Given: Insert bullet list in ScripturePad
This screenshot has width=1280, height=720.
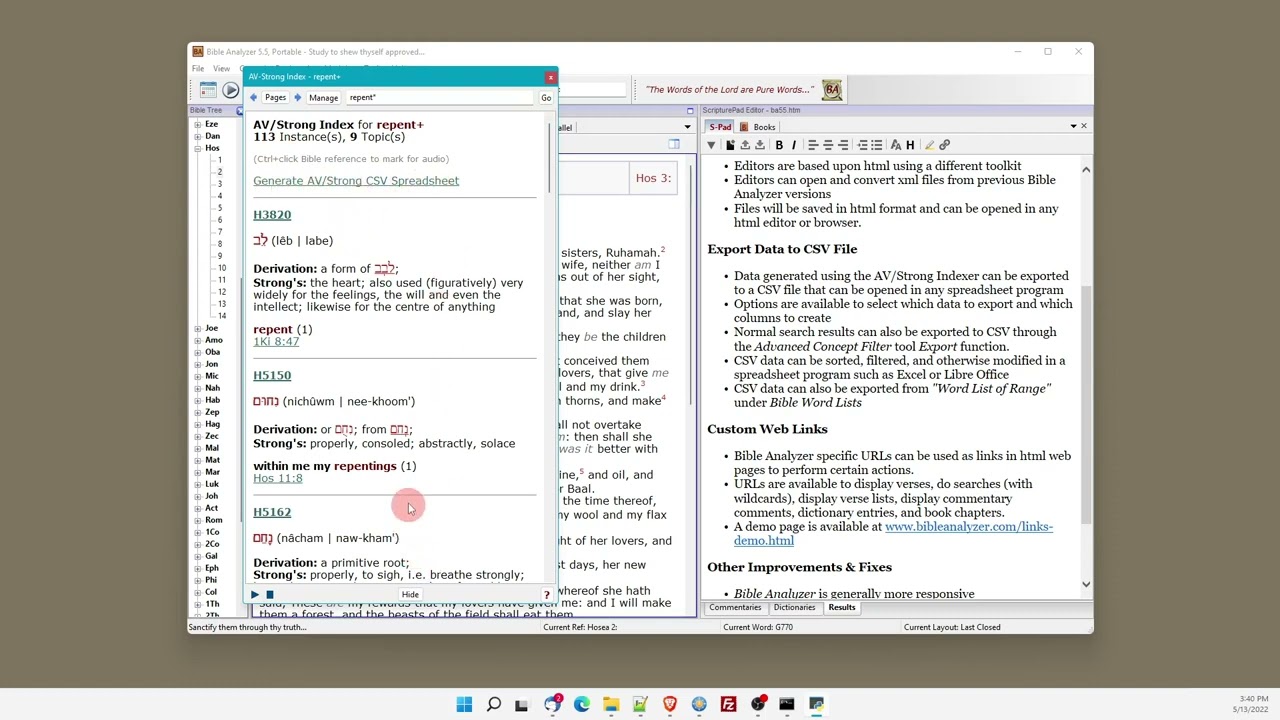Looking at the screenshot, I should (x=876, y=145).
